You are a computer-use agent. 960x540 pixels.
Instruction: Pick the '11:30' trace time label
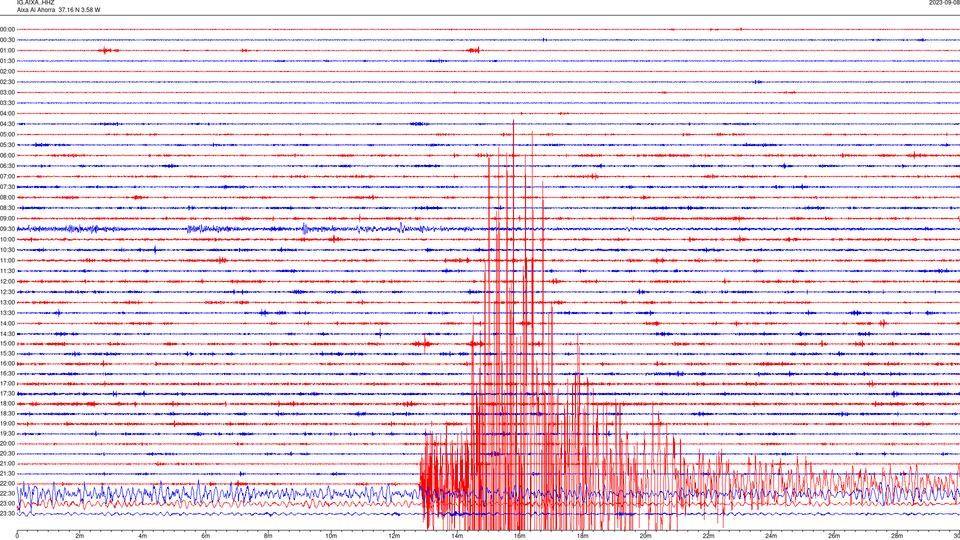[7, 271]
